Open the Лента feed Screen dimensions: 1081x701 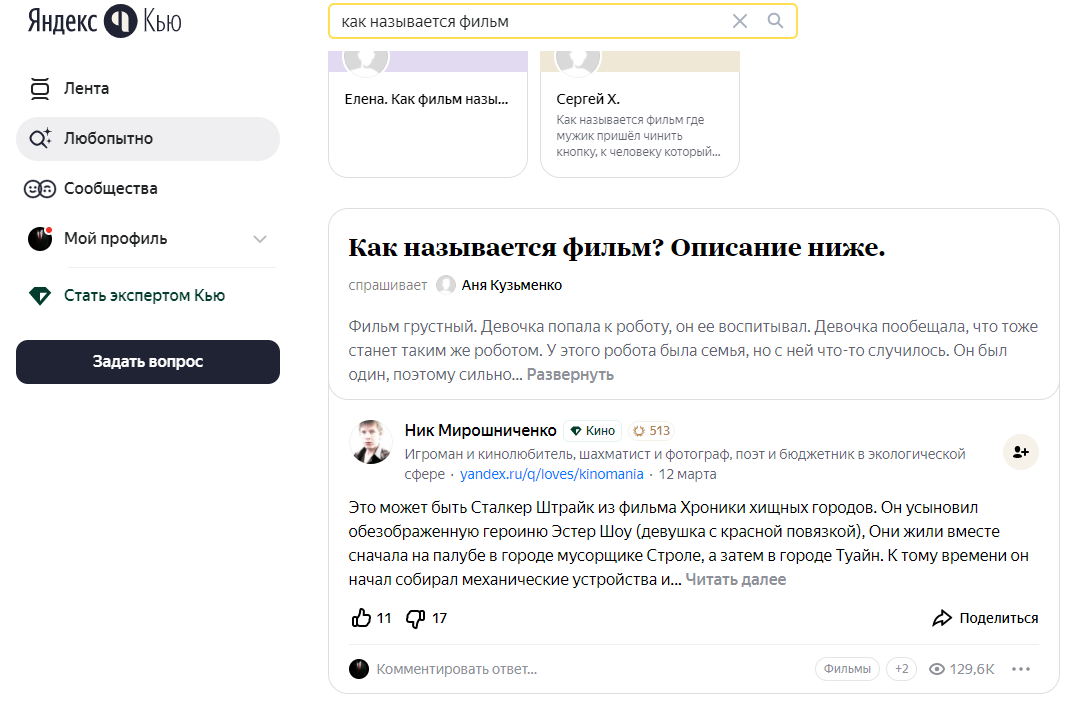[x=86, y=88]
